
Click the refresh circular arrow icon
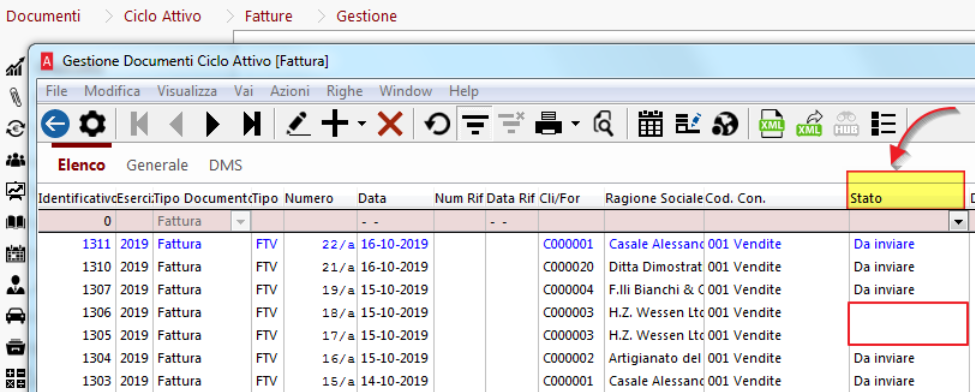click(x=437, y=124)
